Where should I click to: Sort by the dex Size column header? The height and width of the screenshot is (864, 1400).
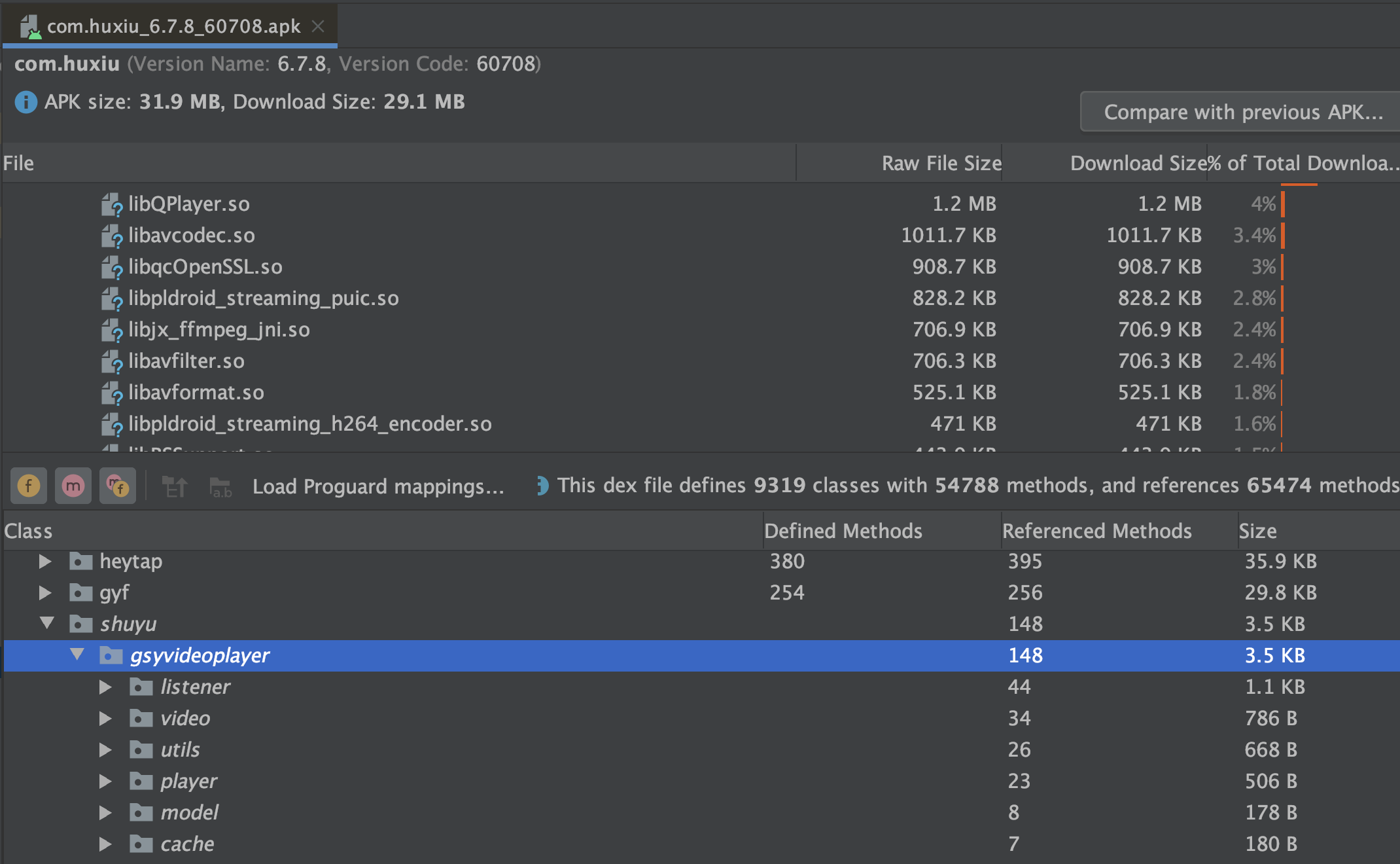pos(1319,531)
